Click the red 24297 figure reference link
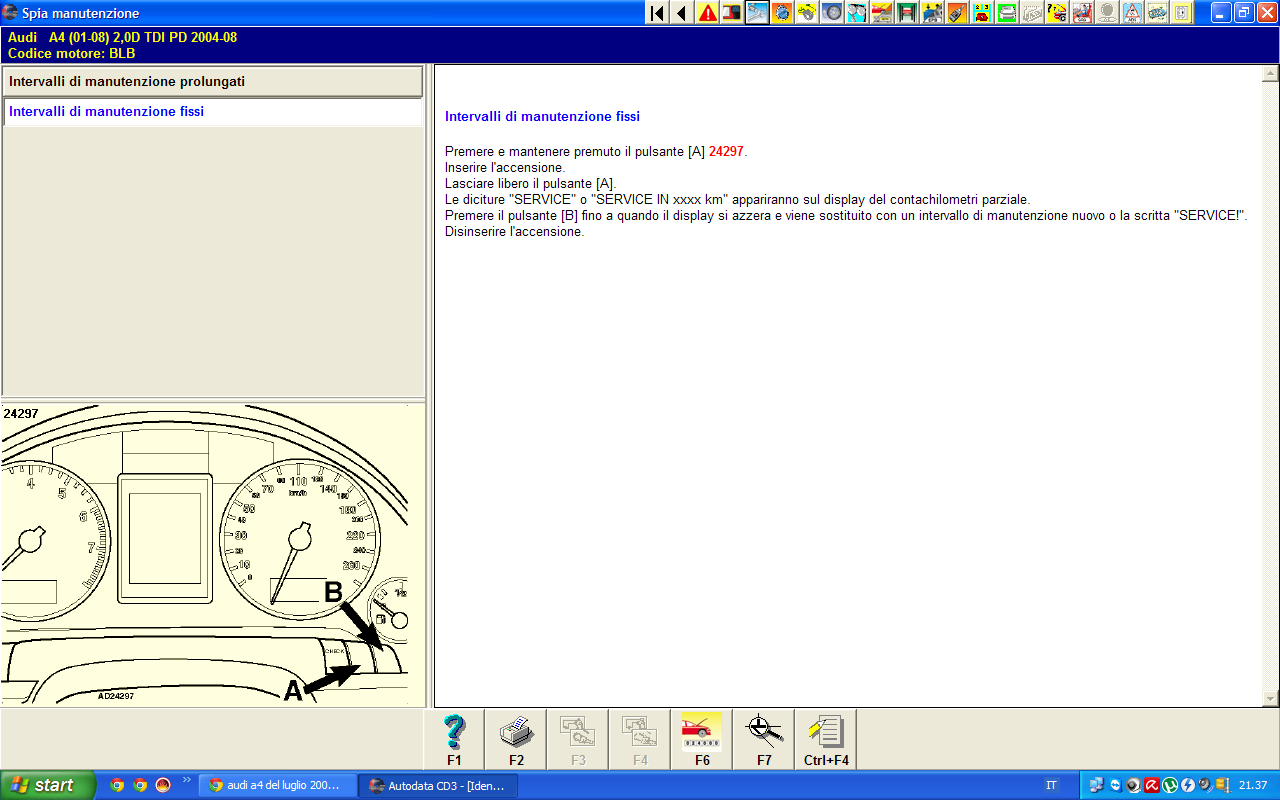 click(726, 151)
